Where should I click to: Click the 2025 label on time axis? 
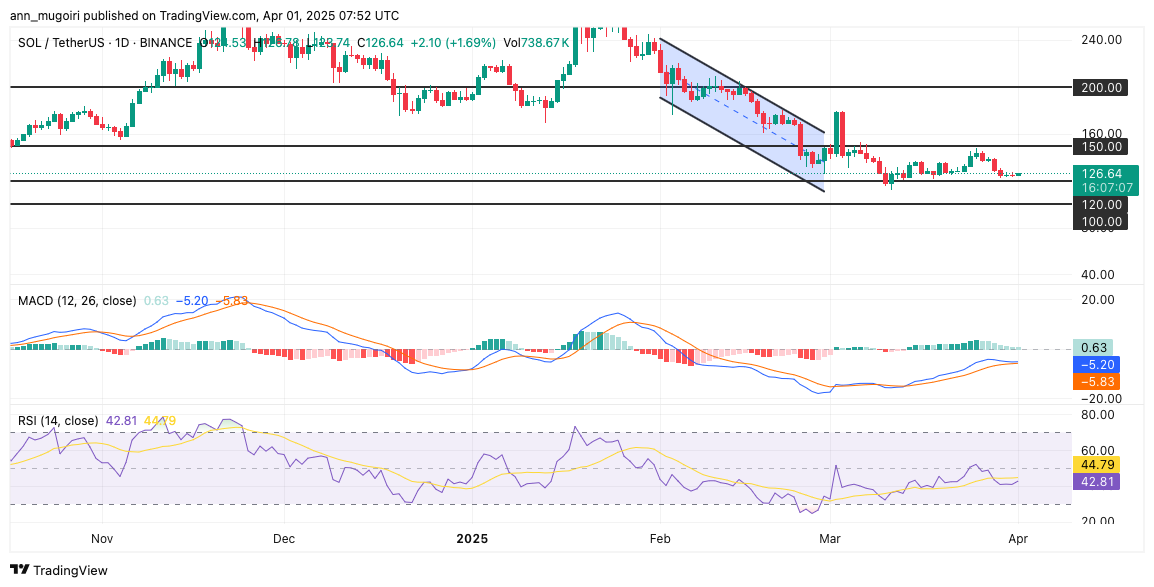(471, 538)
